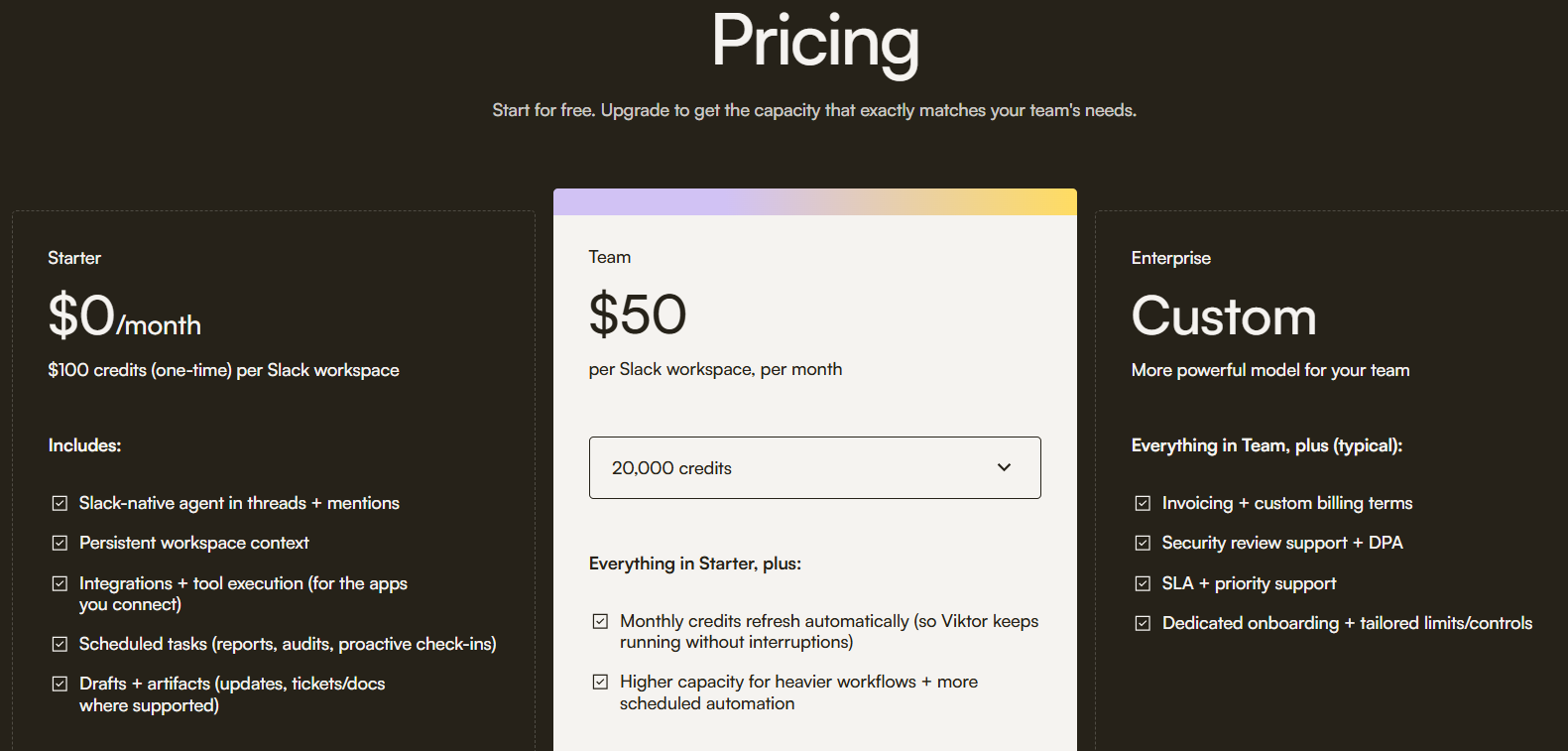Viewport: 1568px width, 751px height.
Task: Select the 20,000 credits text in combo box
Action: pyautogui.click(x=671, y=468)
